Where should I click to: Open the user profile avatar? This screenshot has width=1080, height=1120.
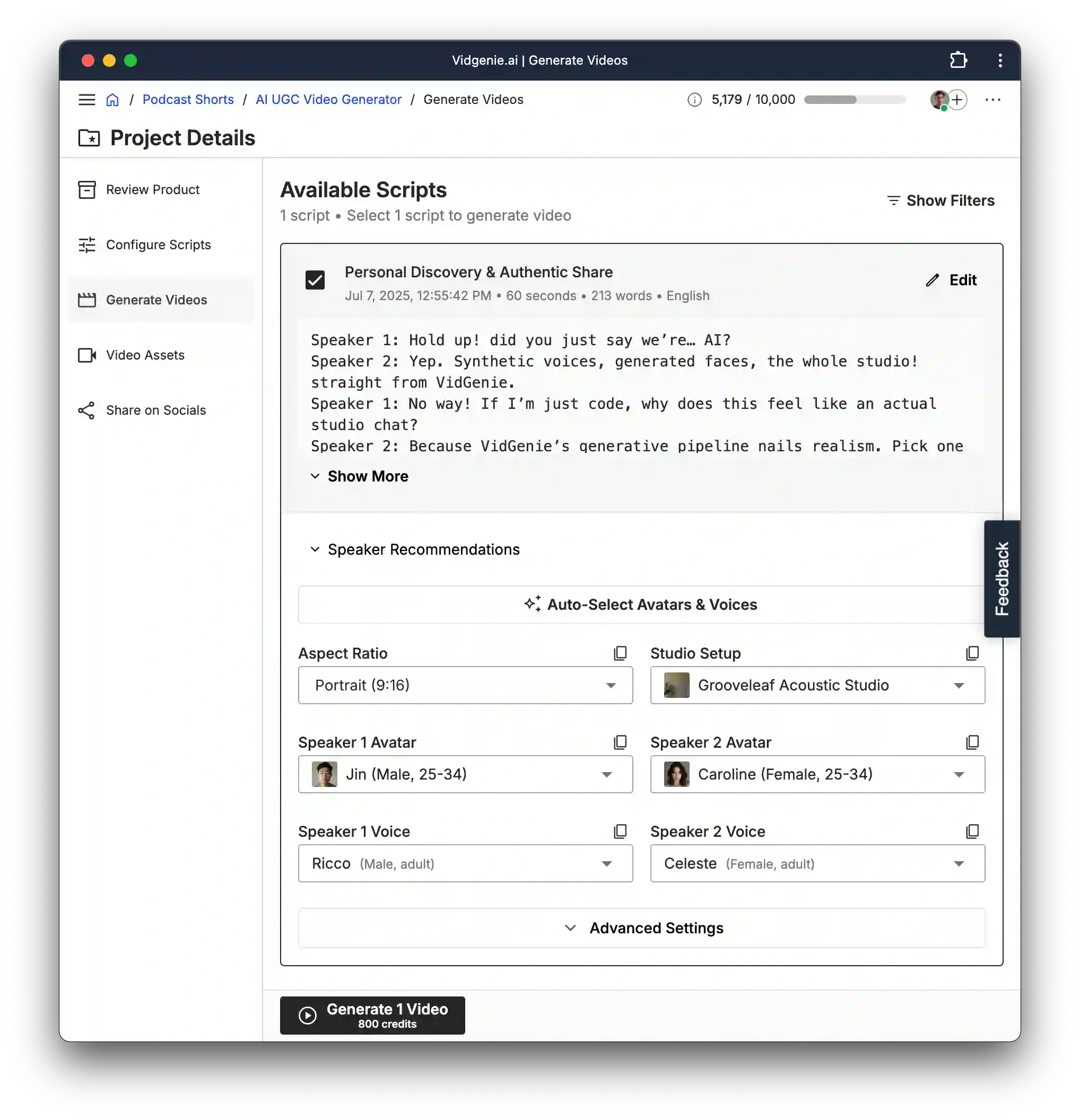coord(939,99)
